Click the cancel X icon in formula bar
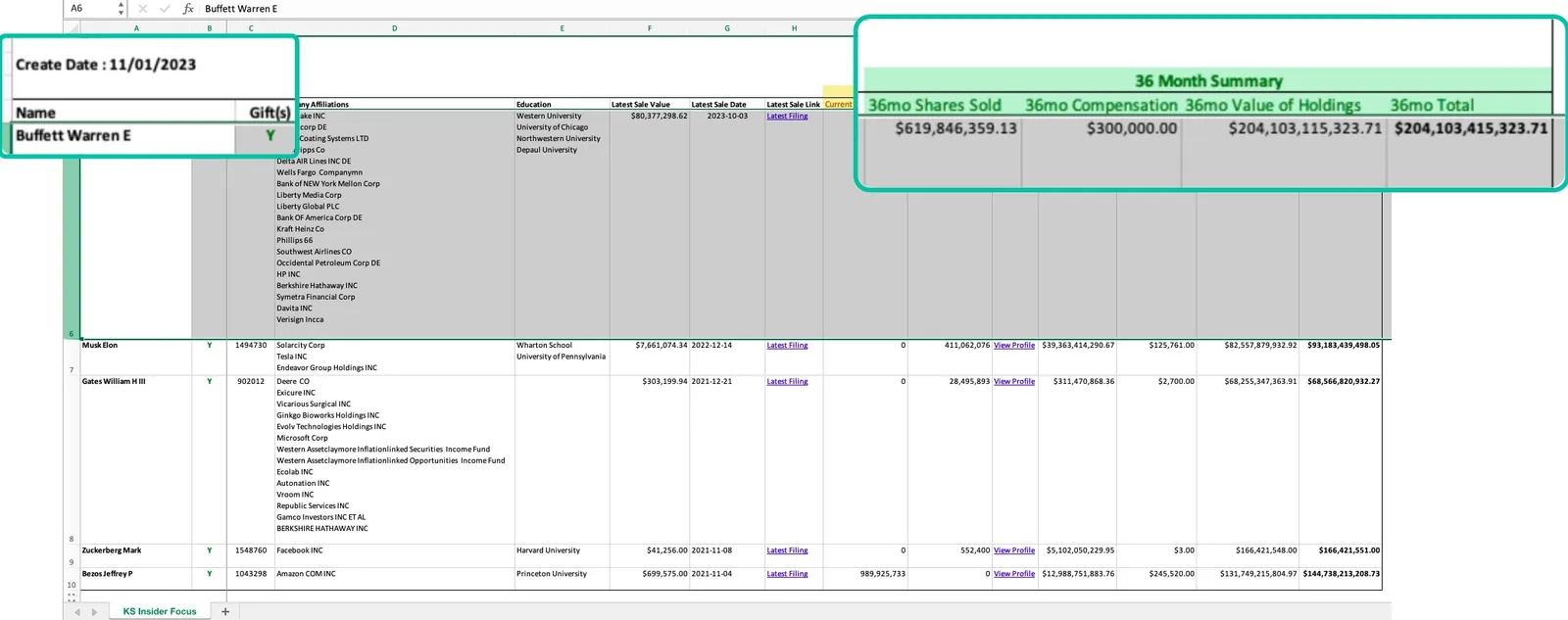Viewport: 1568px width, 620px height. (142, 9)
